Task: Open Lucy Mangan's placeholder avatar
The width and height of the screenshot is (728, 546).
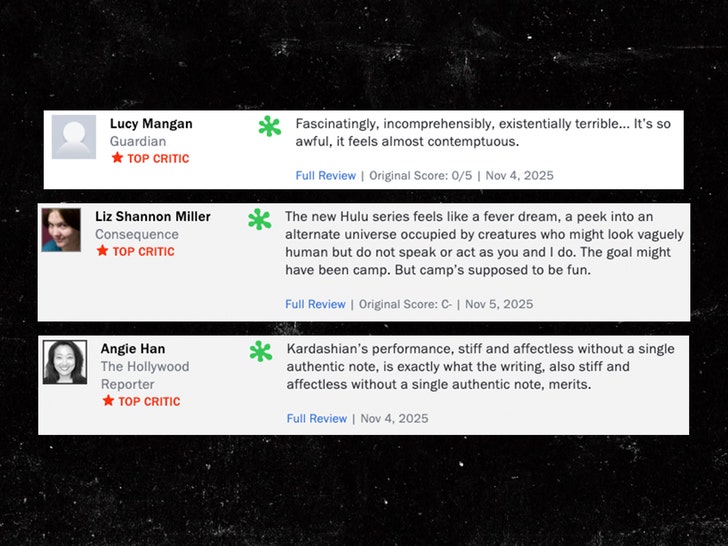Action: (74, 137)
